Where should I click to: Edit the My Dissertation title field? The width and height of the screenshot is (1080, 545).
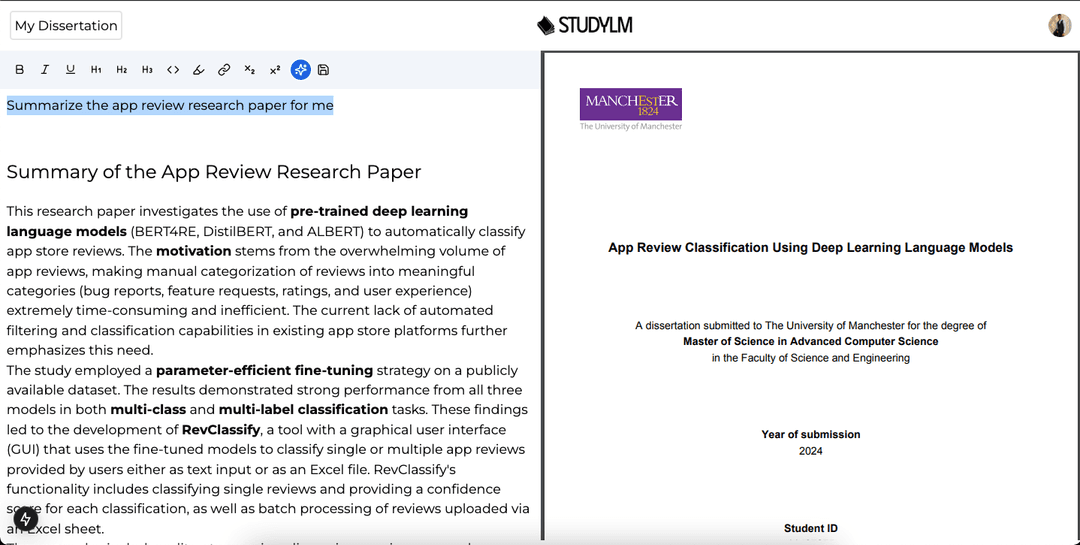[66, 25]
